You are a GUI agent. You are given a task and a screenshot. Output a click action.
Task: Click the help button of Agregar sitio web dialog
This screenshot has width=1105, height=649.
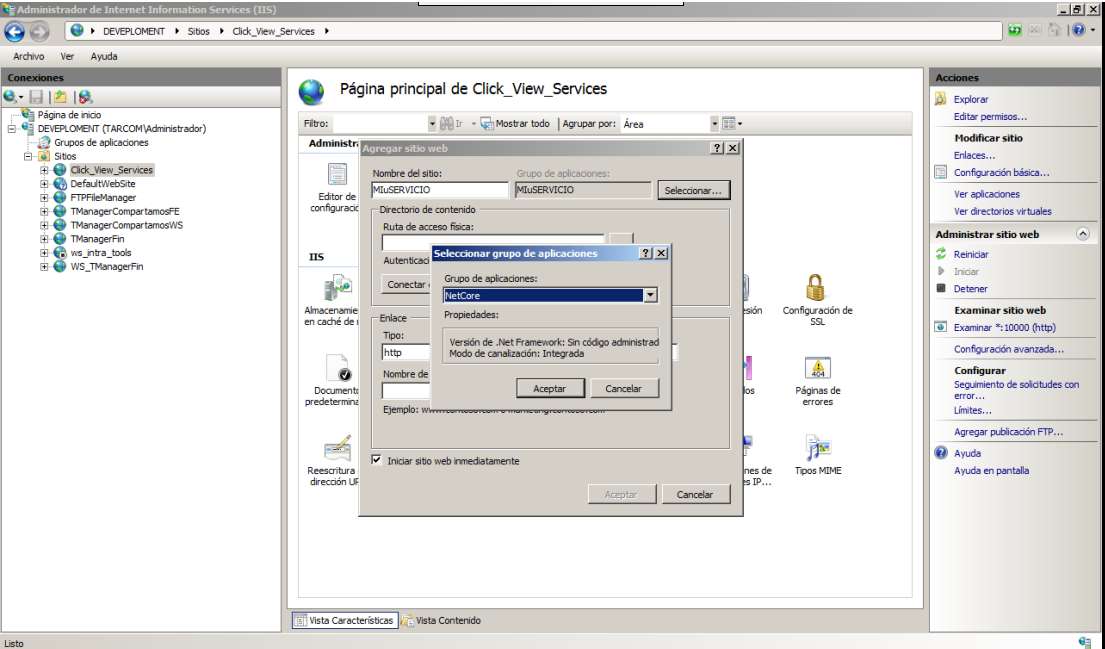pyautogui.click(x=717, y=148)
